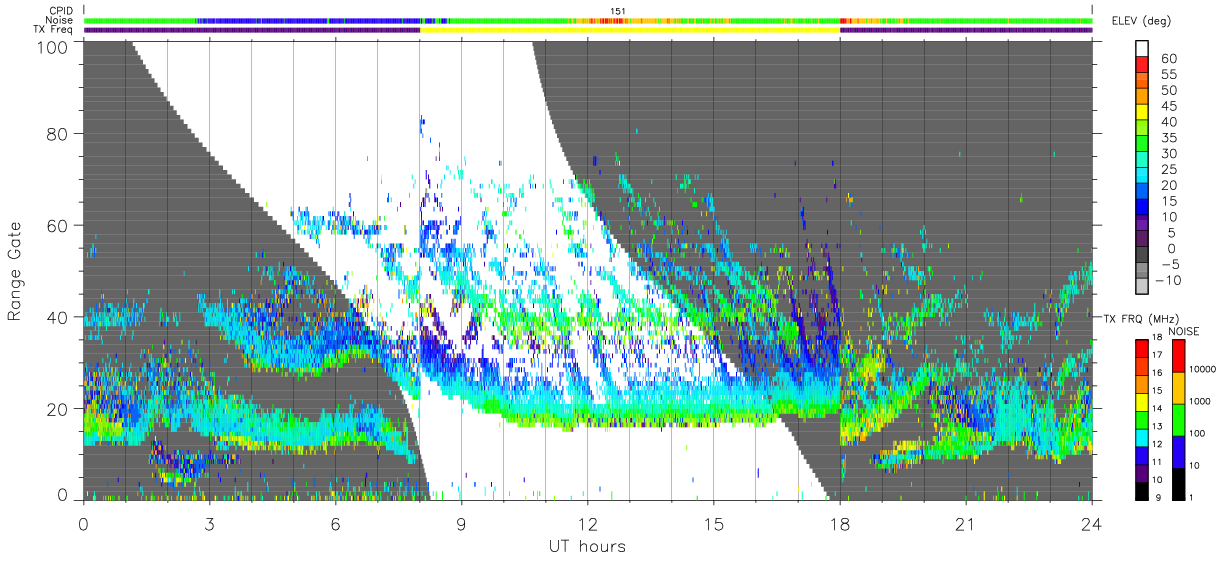Viewport: 1228px width, 567px height.
Task: Click the 'UT hours' x-axis title
Action: pyautogui.click(x=586, y=546)
